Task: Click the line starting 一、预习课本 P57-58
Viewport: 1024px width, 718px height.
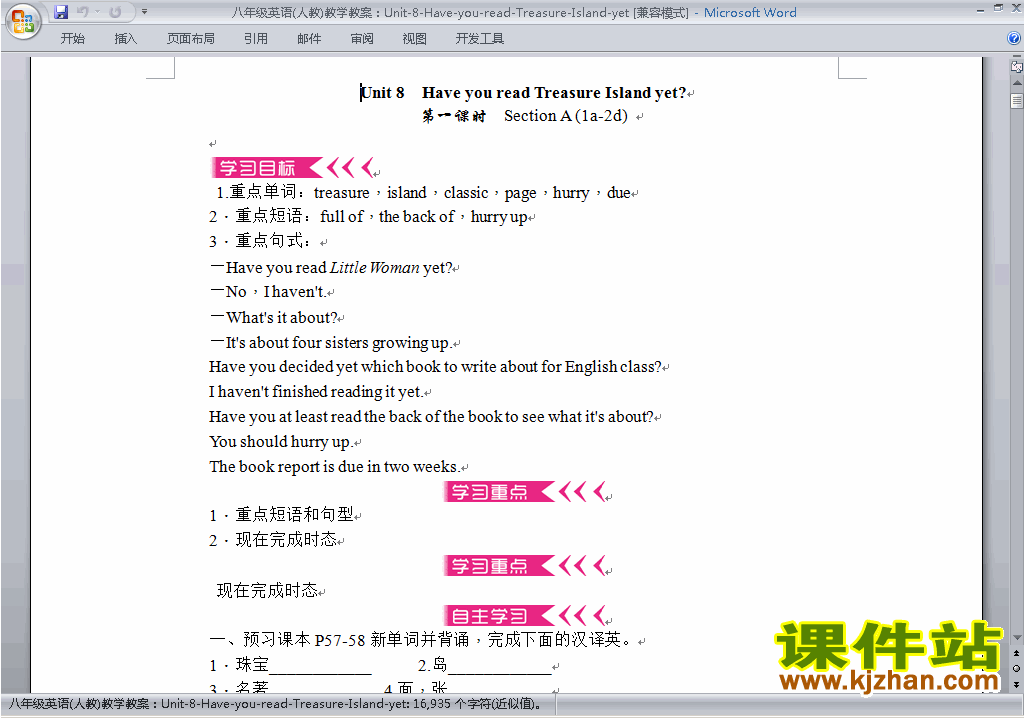Action: 422,640
